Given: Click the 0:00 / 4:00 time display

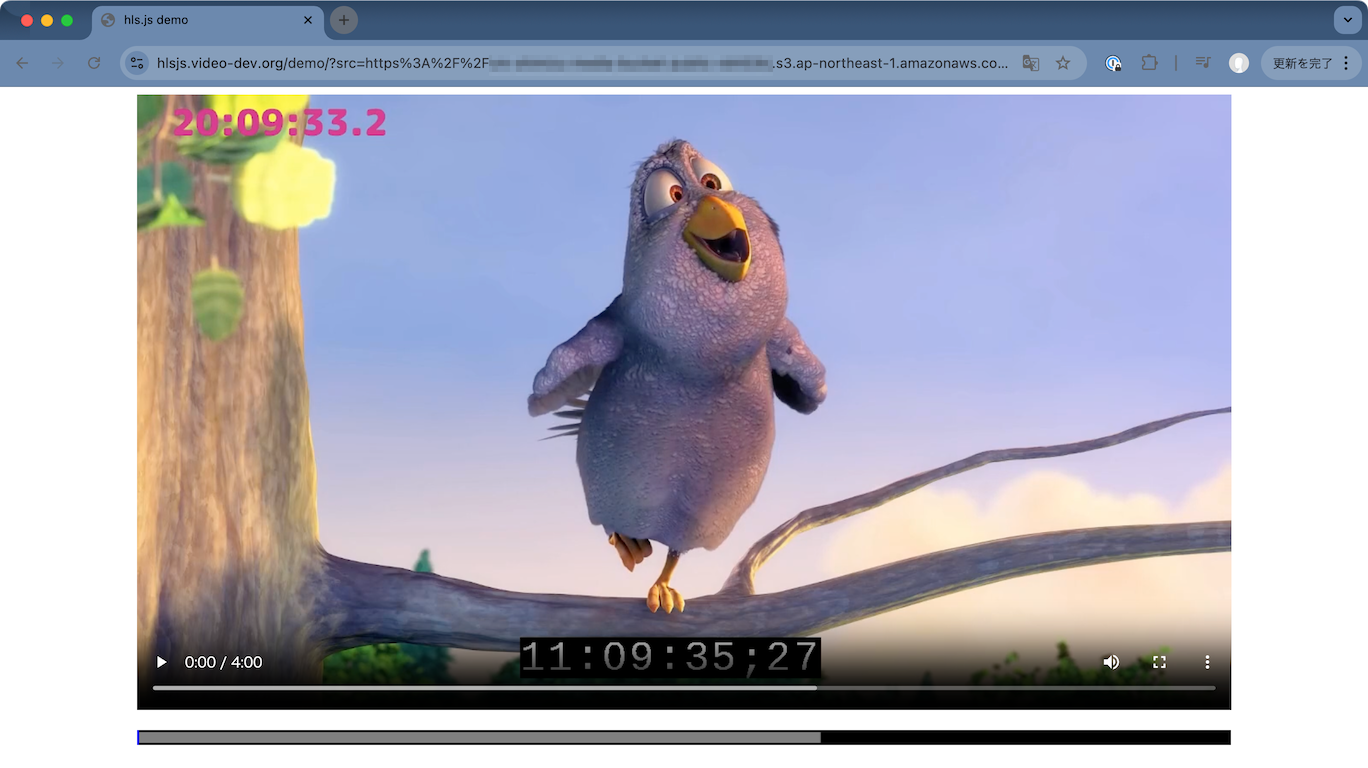Looking at the screenshot, I should coord(223,662).
